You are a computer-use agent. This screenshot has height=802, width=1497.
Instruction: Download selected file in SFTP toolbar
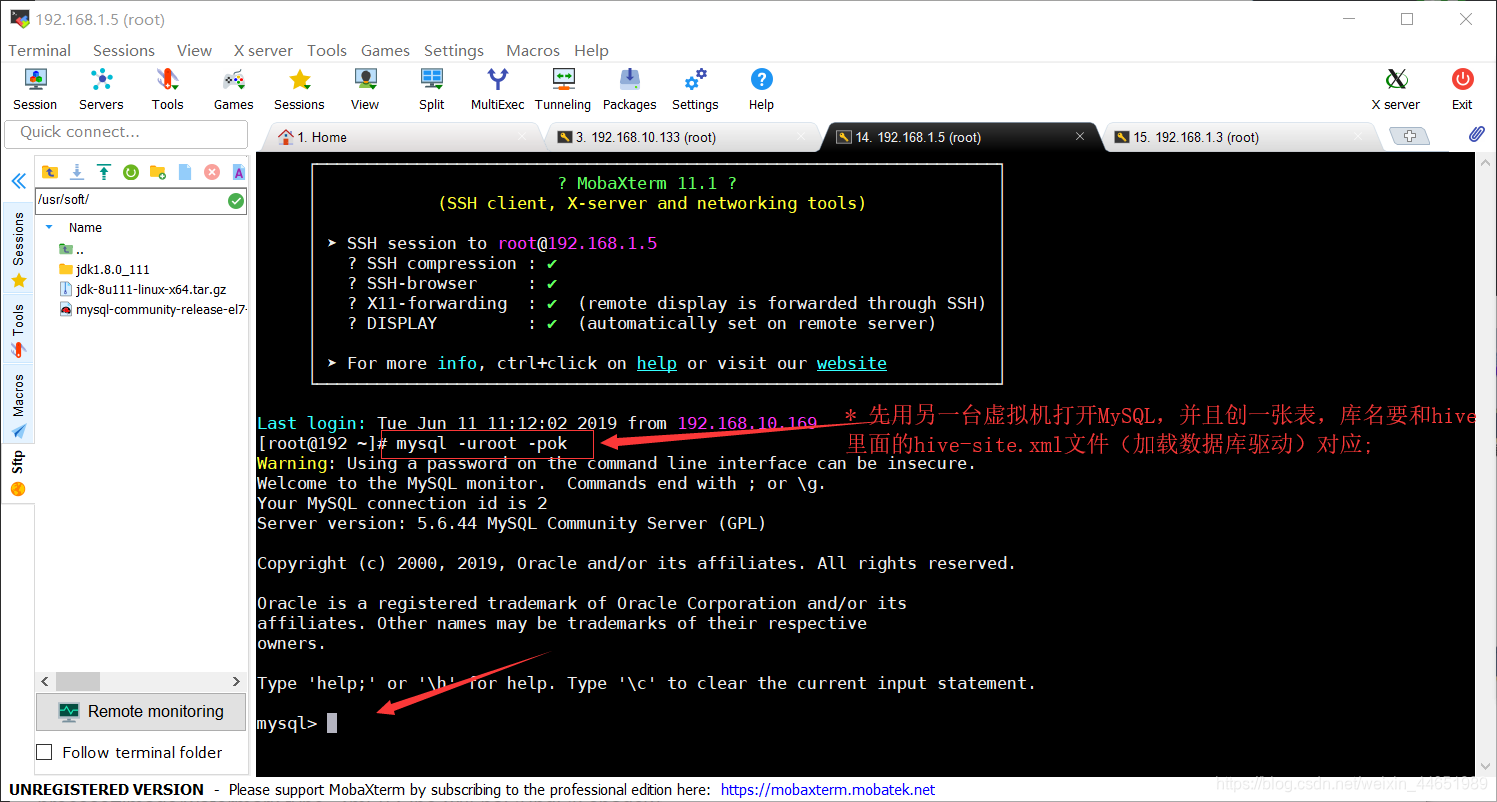76,172
